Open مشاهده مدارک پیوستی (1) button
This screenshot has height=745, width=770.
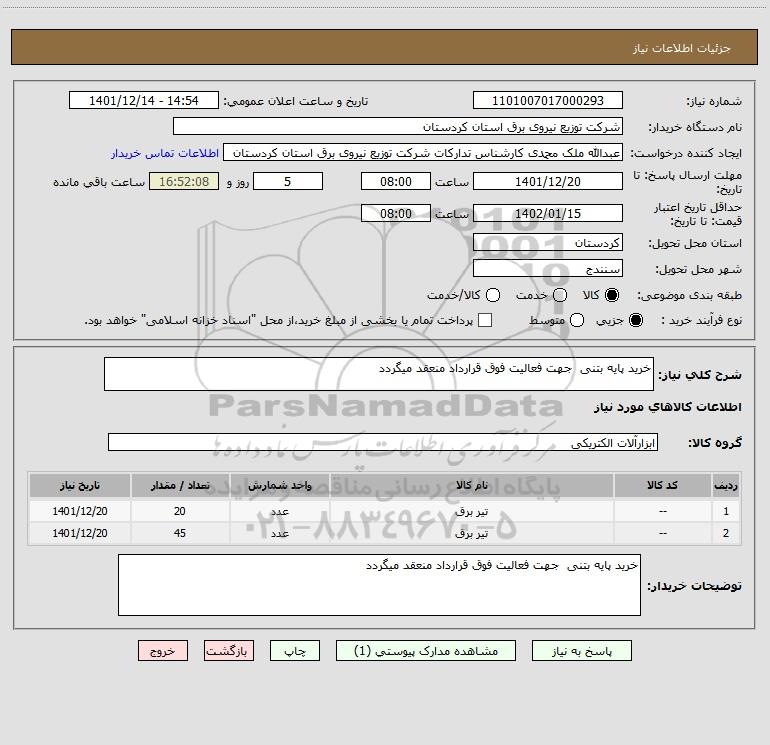coord(426,651)
